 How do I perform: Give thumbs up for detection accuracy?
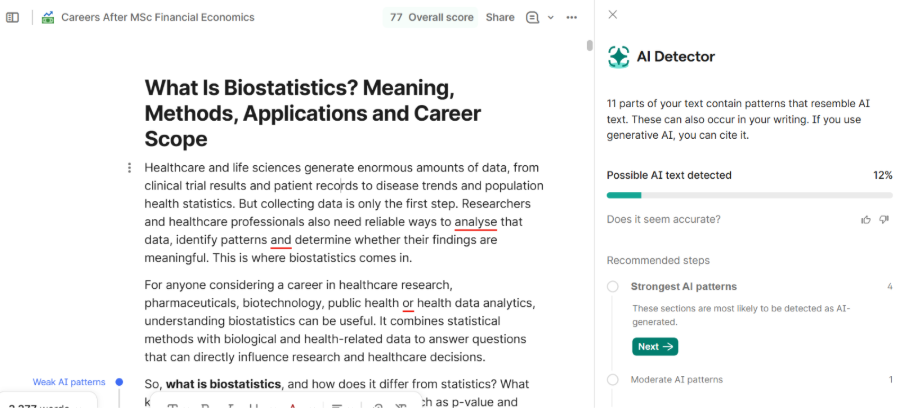(866, 220)
